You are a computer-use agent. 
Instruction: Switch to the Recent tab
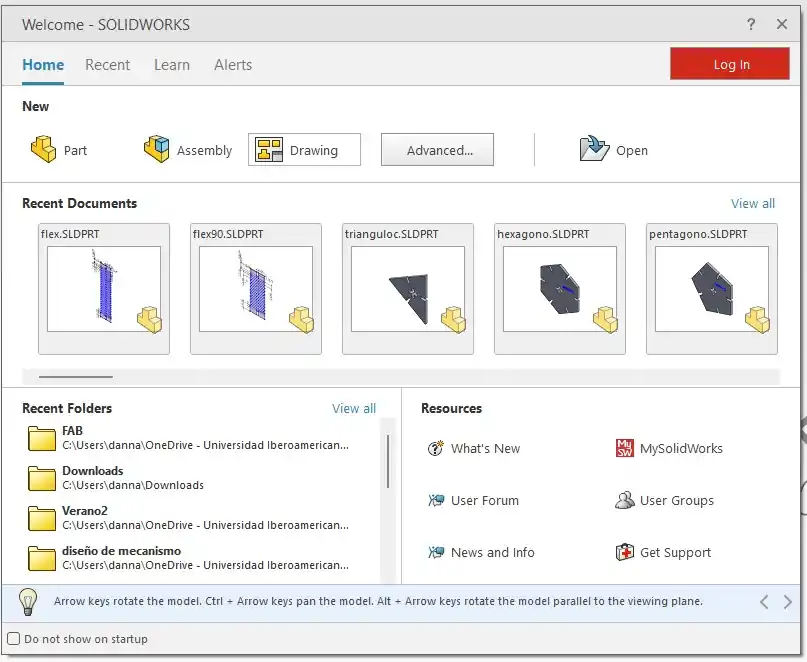tap(108, 65)
